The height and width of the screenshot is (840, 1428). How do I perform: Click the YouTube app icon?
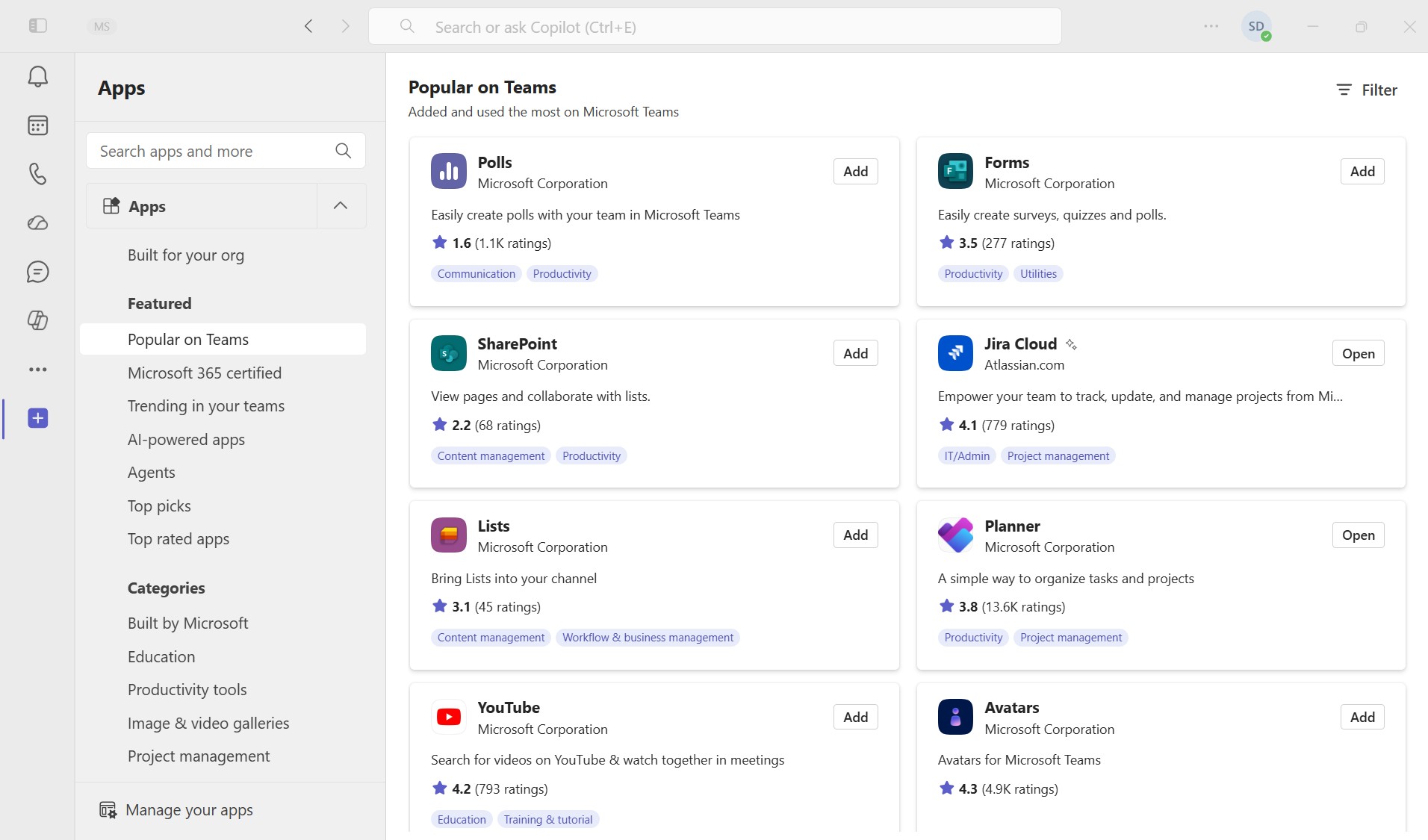448,717
